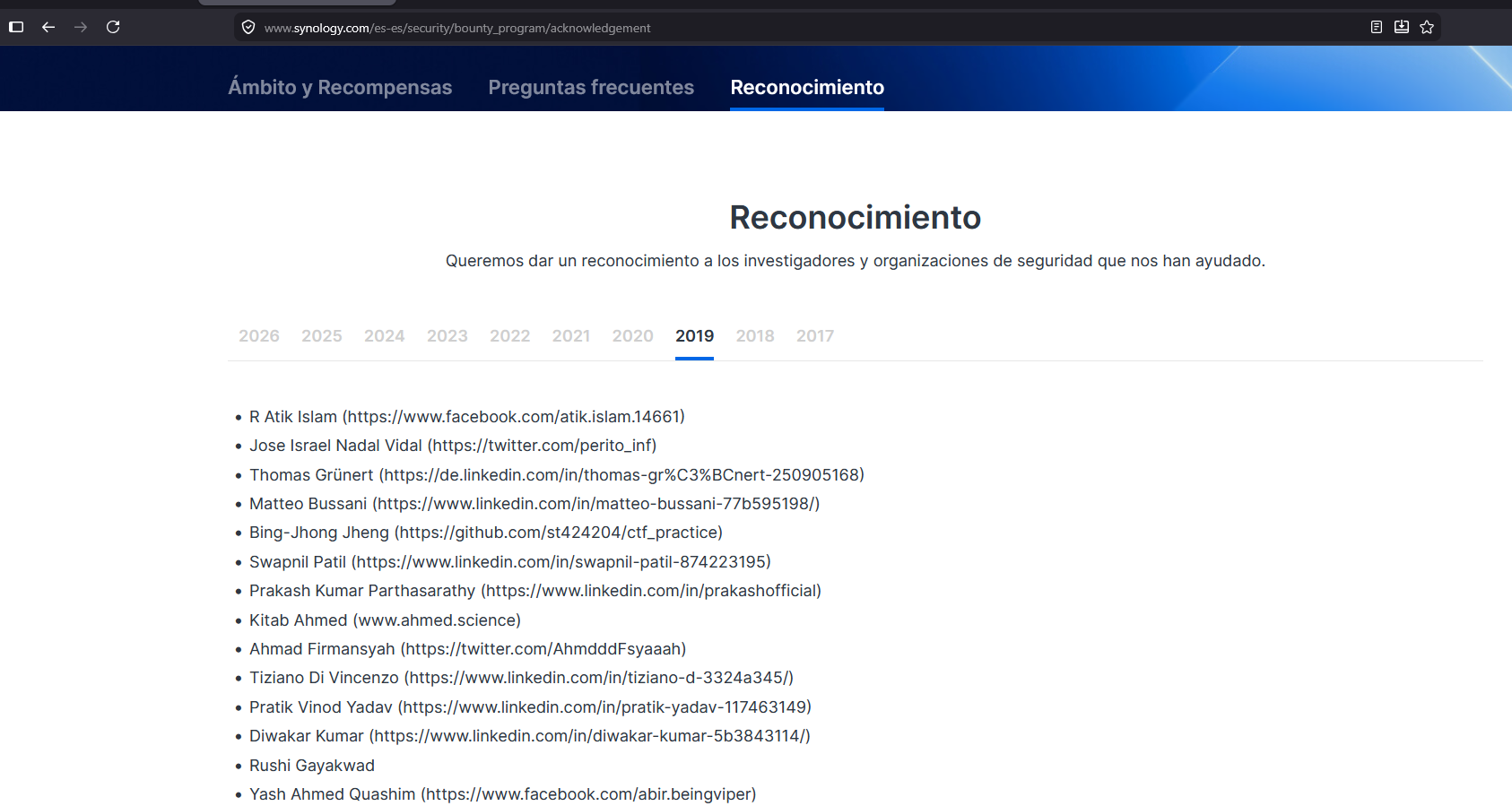1512x806 pixels.
Task: Open site security shield info
Action: click(248, 28)
